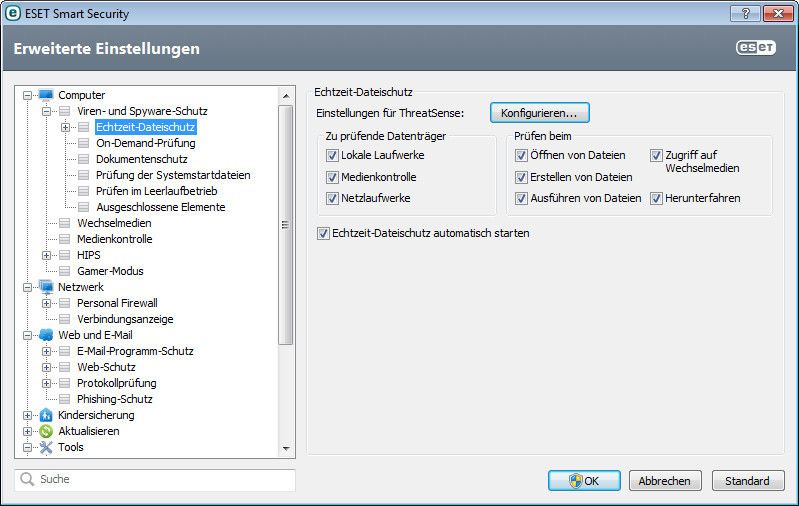Viewport: 799px width, 506px height.
Task: Open Prüfen im Leerlaufbetrieb settings
Action: click(x=156, y=191)
